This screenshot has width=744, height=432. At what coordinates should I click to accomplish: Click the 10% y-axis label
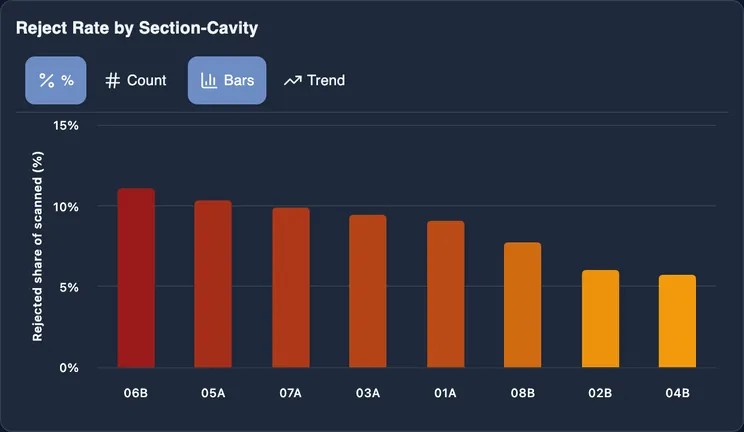(x=66, y=207)
